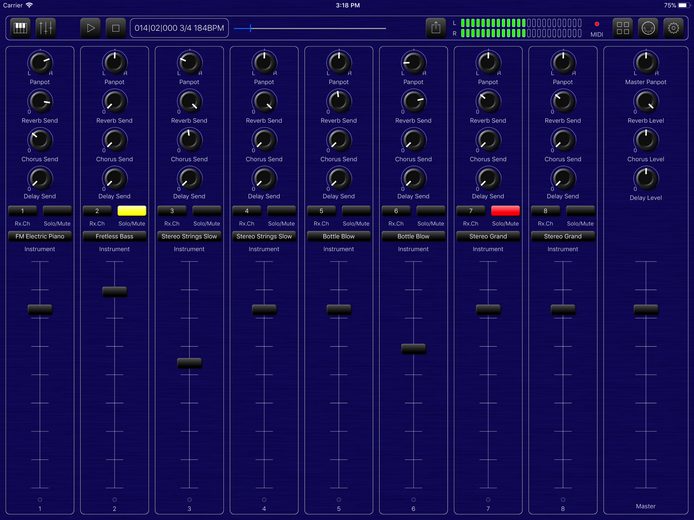Open the mixer faders view

pyautogui.click(x=45, y=28)
